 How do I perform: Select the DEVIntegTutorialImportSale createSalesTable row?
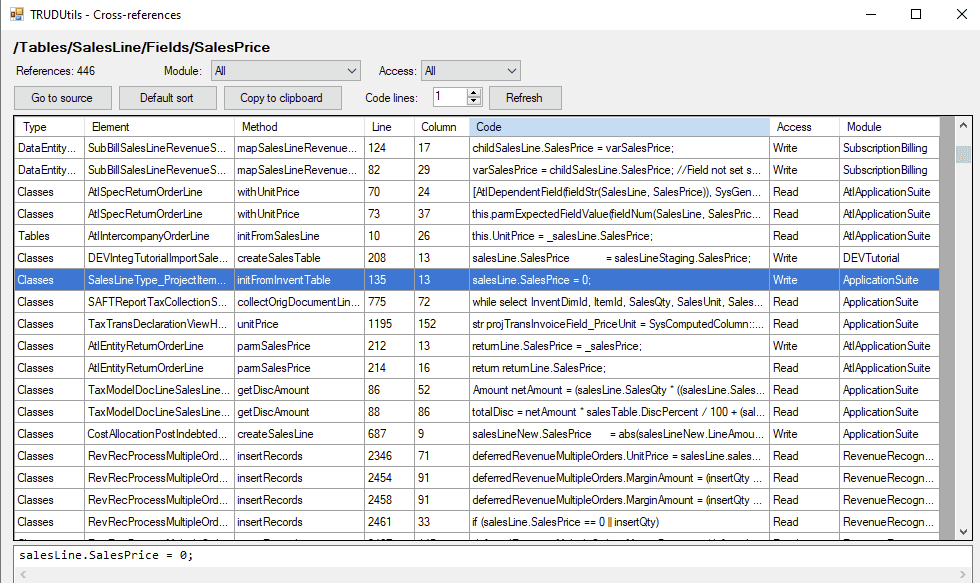[300, 258]
